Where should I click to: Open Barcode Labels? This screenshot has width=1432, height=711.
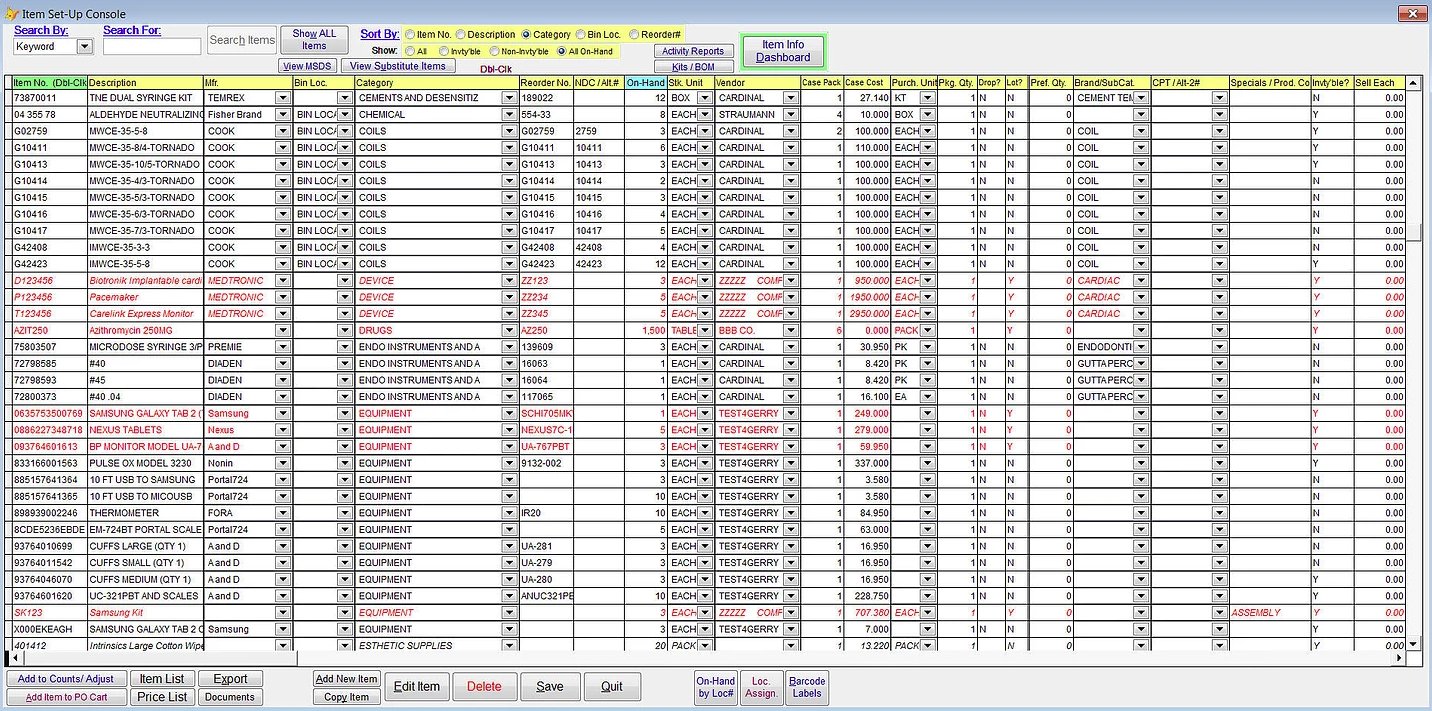[x=807, y=687]
